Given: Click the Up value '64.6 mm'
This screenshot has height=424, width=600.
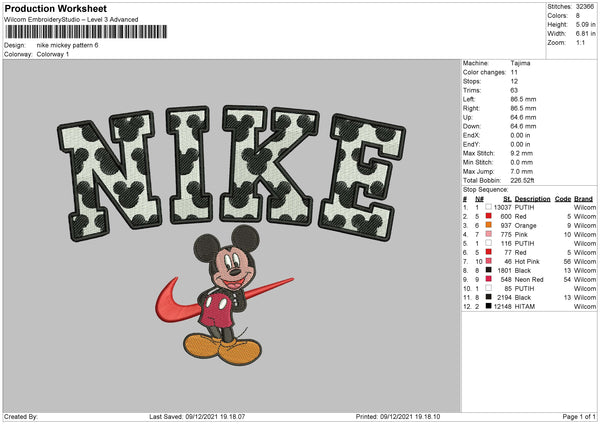Looking at the screenshot, I should click(523, 117).
